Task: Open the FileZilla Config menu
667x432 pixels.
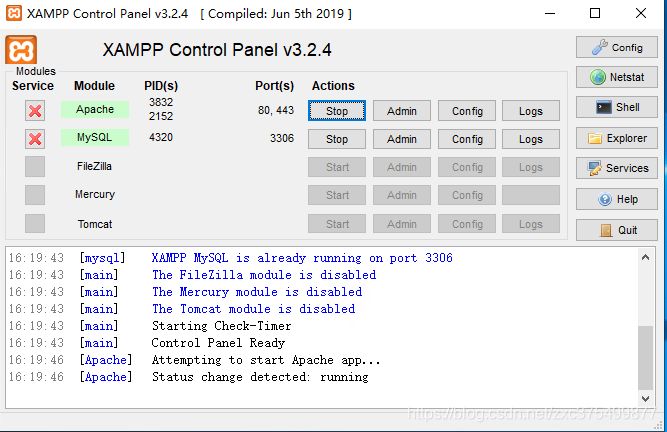Action: (467, 167)
